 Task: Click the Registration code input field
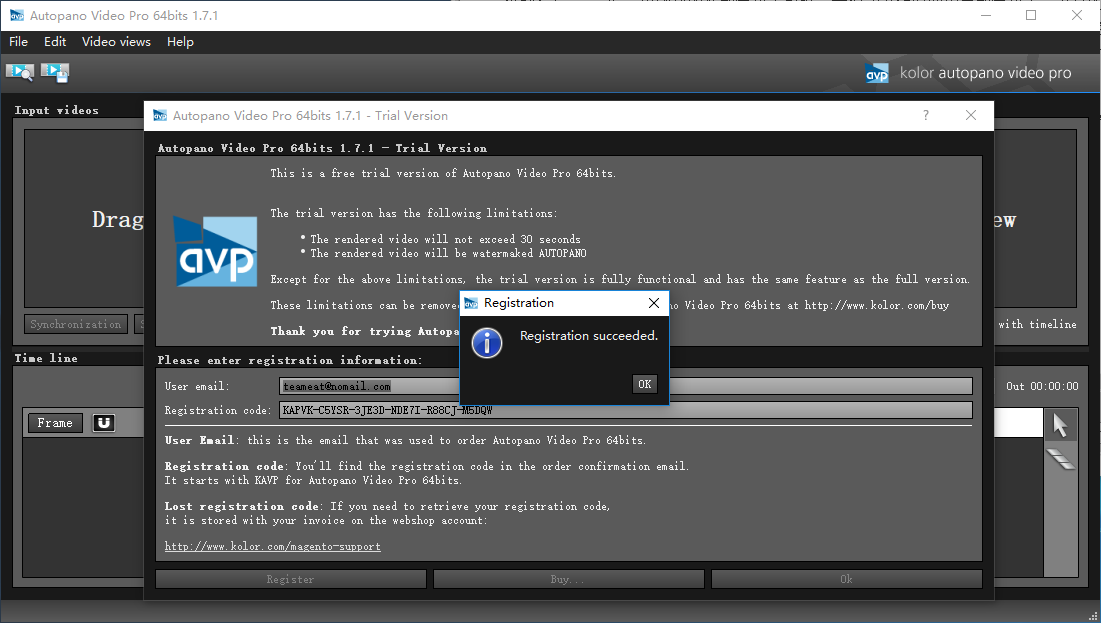click(x=626, y=410)
